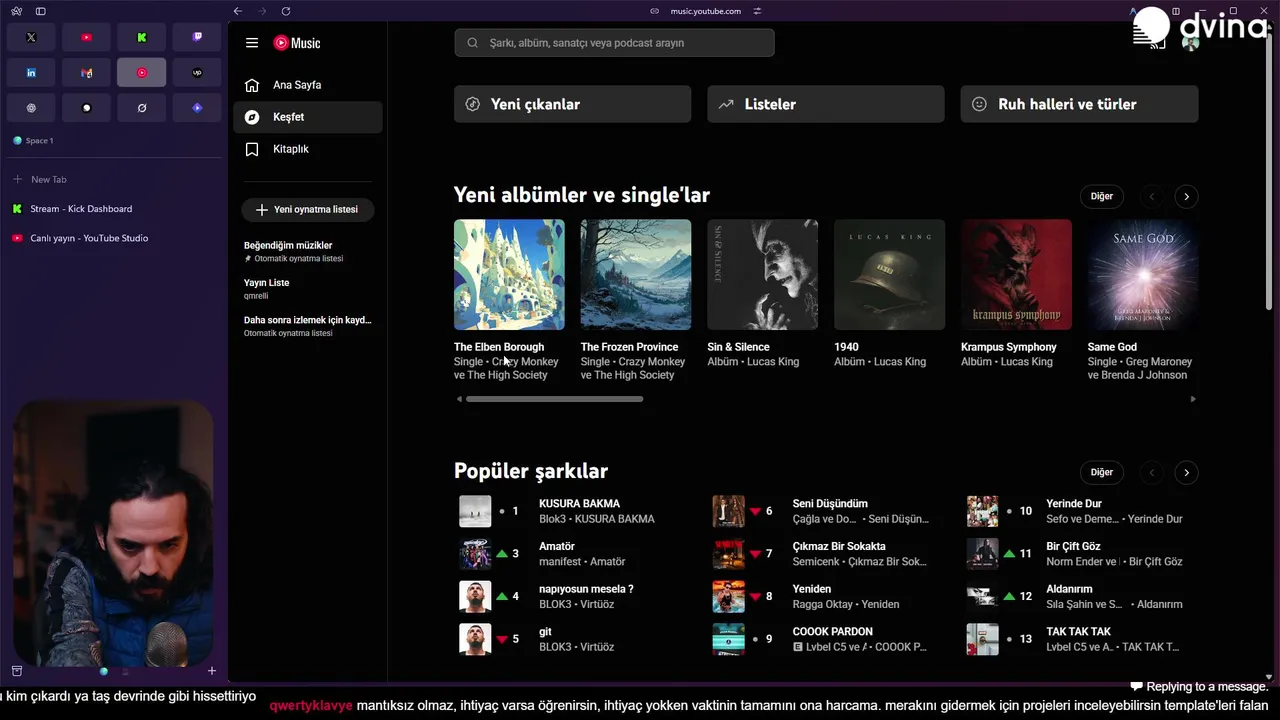Toggle the browser sidebar panel icon
1280x720 pixels.
(40, 11)
